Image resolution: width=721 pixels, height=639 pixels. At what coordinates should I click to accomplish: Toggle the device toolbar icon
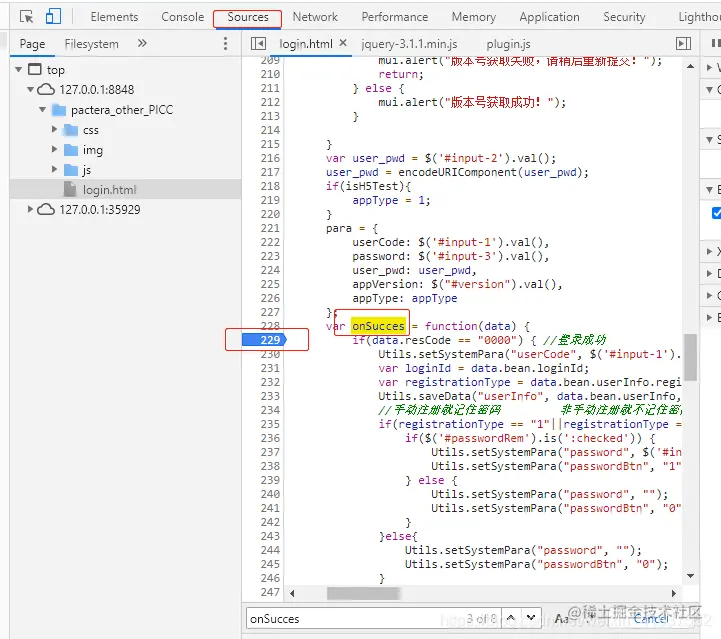pyautogui.click(x=53, y=17)
